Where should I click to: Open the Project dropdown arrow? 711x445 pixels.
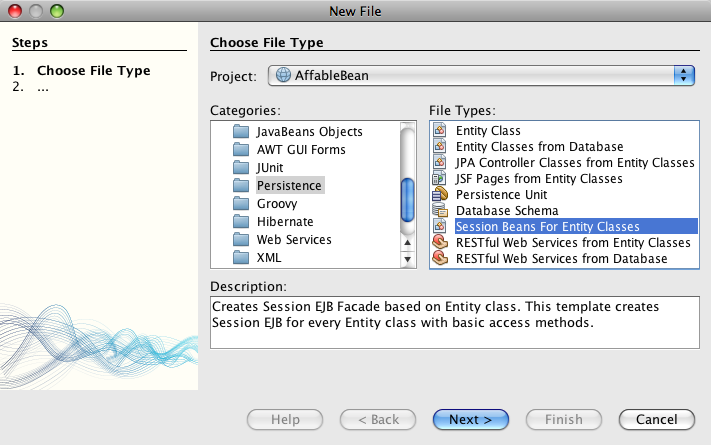(684, 75)
